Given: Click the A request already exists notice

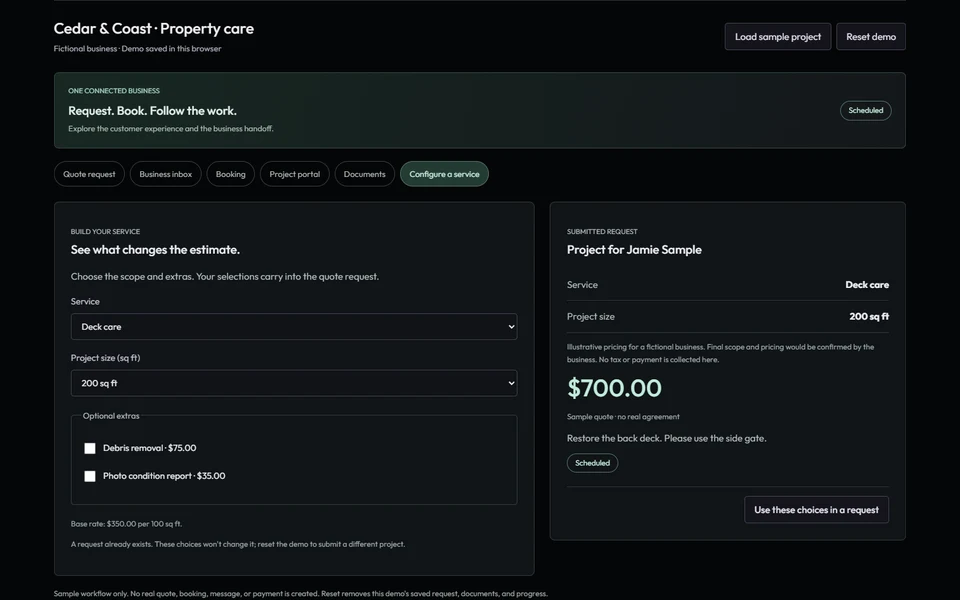Looking at the screenshot, I should point(238,544).
